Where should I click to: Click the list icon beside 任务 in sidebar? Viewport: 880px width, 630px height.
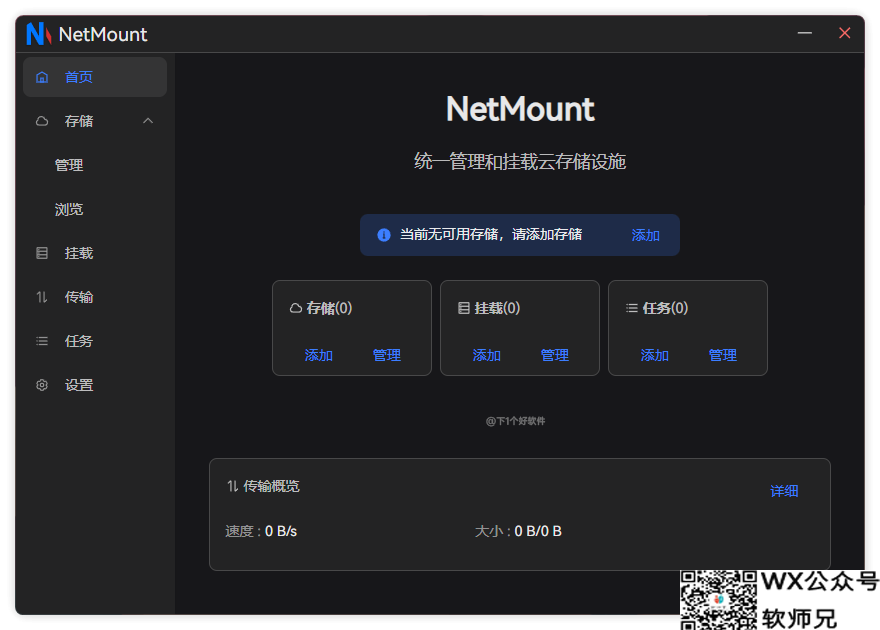point(42,341)
